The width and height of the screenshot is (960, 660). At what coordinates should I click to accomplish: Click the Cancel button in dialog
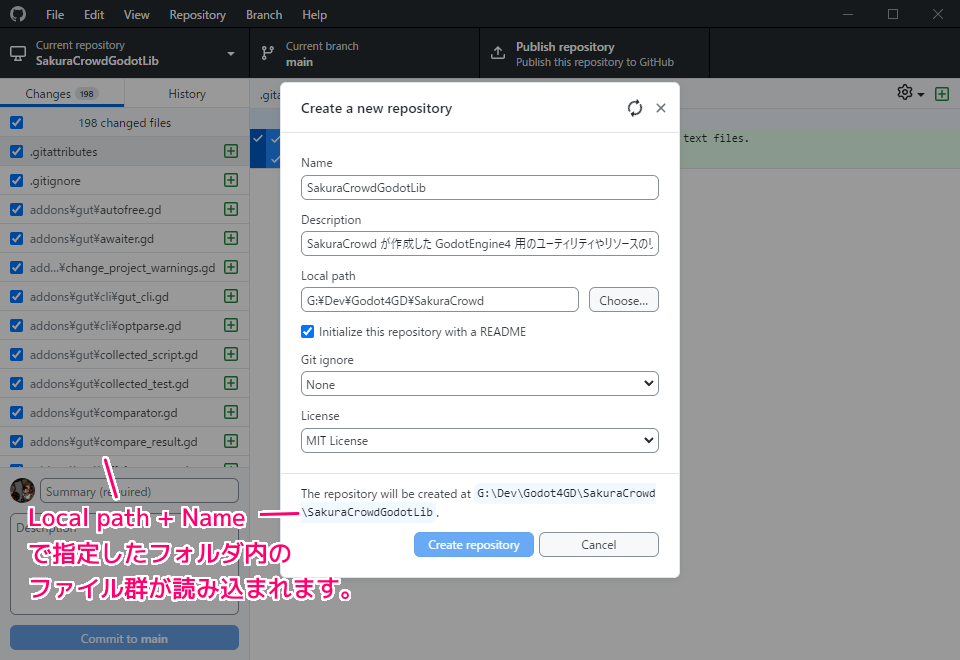[599, 544]
